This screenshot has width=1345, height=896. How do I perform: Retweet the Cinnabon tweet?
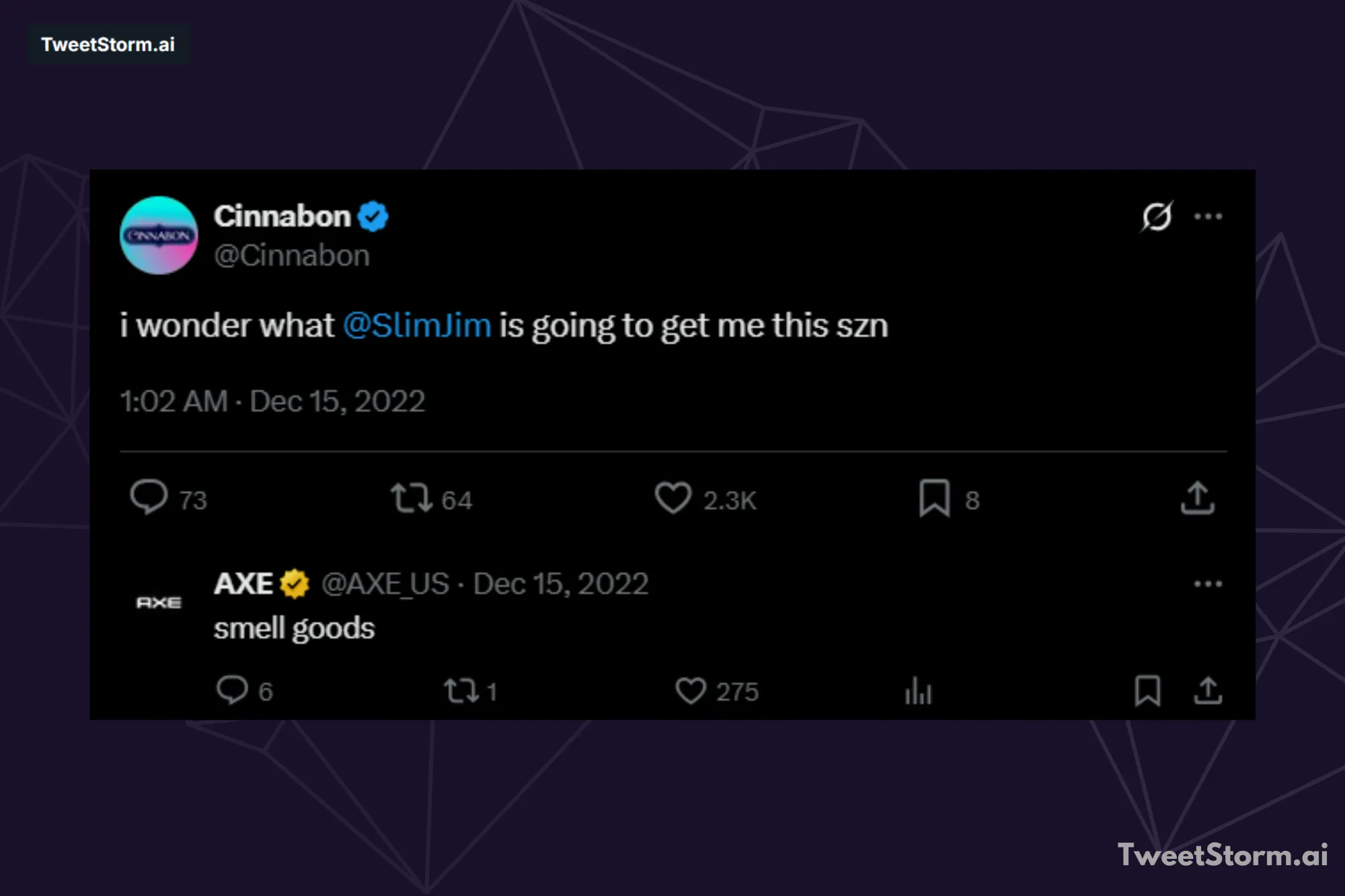[412, 497]
